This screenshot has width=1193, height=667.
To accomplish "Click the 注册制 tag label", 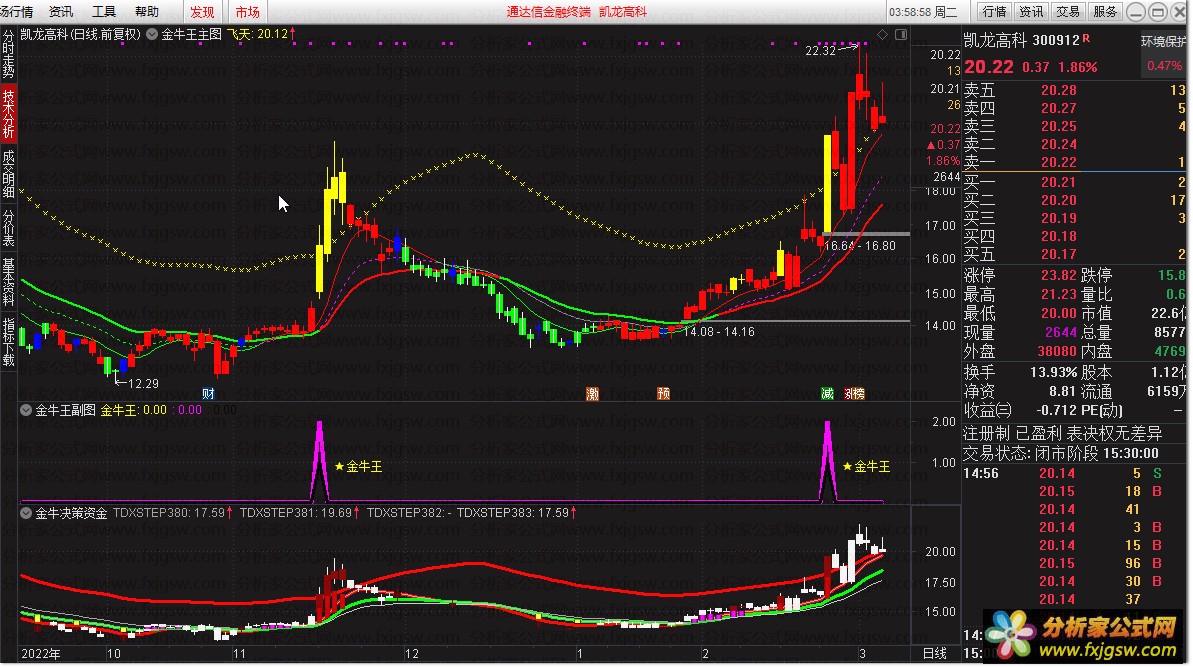I will click(986, 434).
